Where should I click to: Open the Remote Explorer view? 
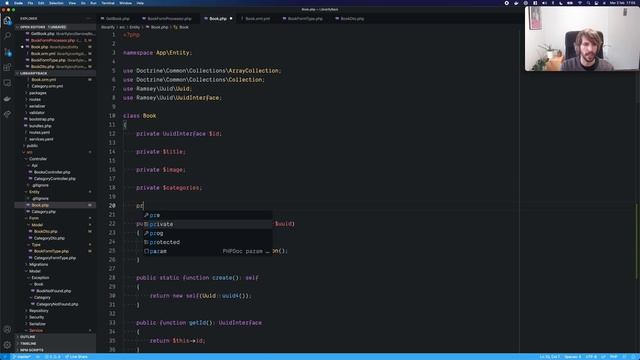(7, 83)
